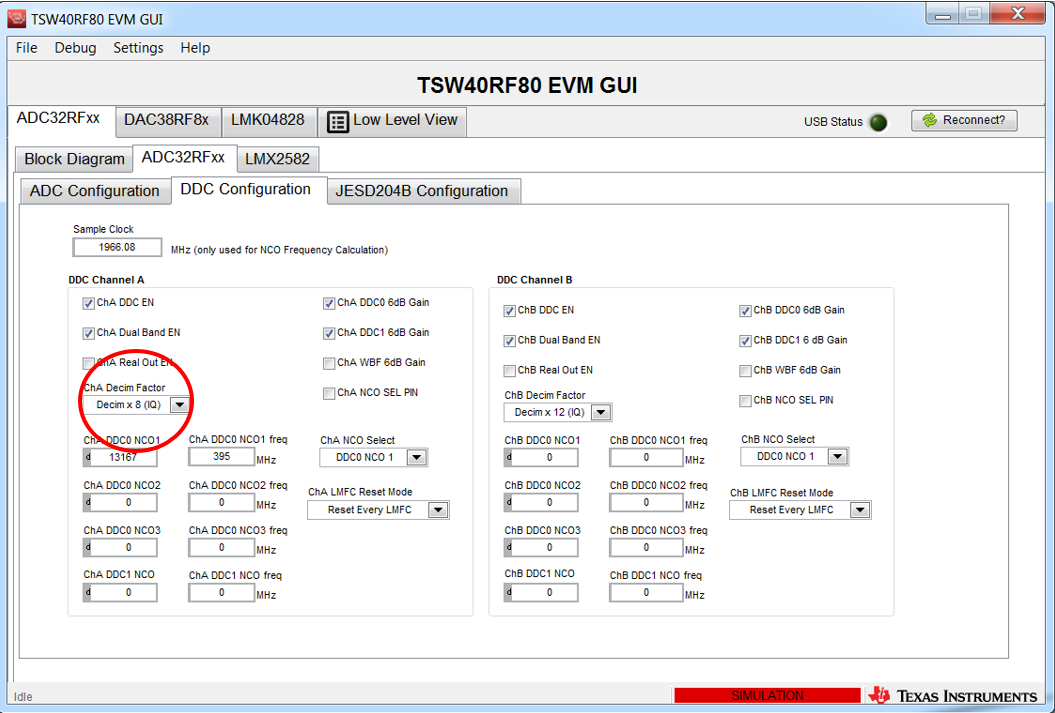Toggle ChA DDC EN checkbox
1055x713 pixels.
[x=88, y=303]
